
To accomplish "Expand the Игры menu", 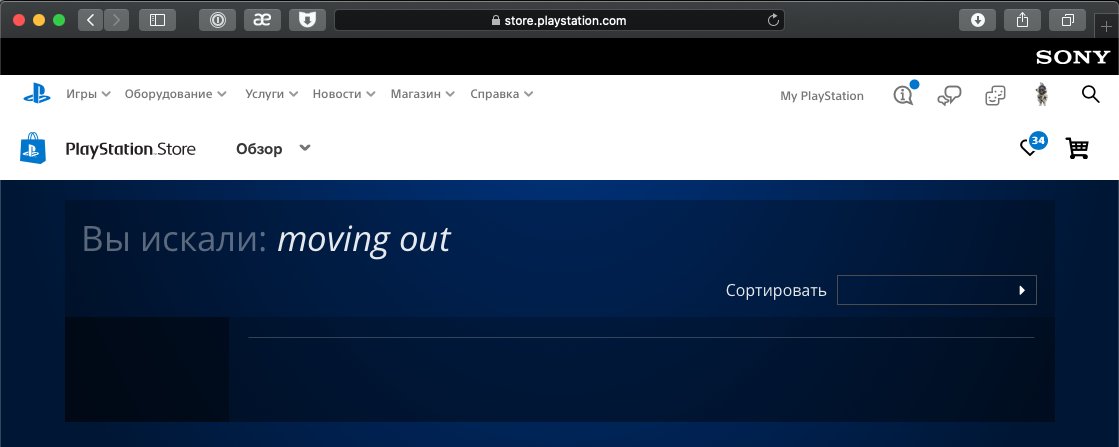I will 88,94.
